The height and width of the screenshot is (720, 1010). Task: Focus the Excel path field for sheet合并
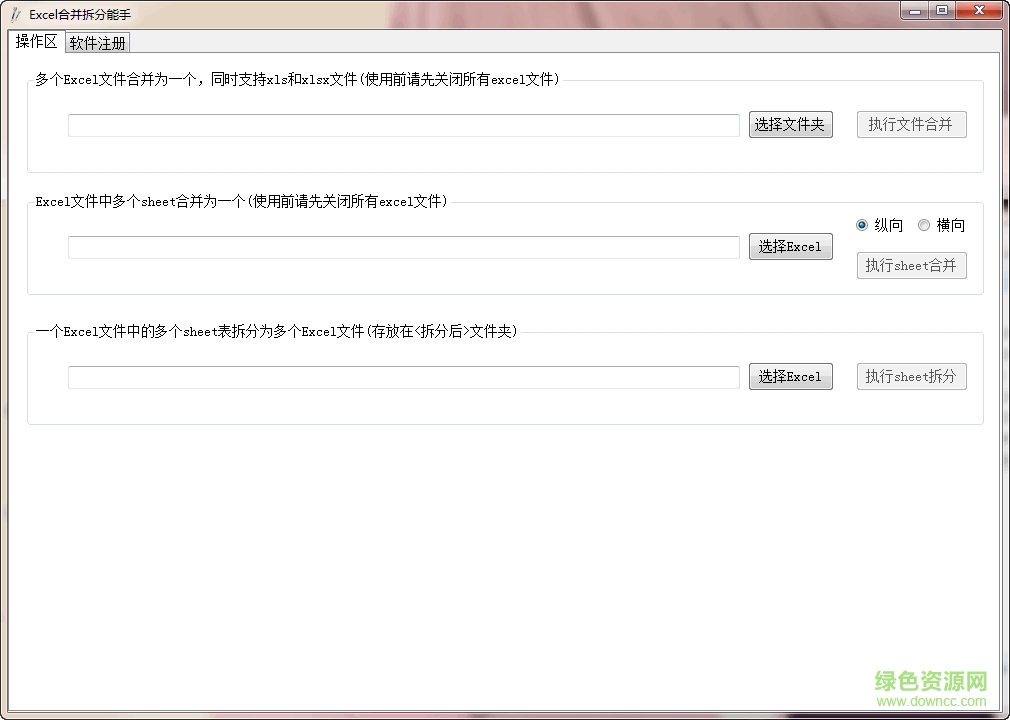(403, 247)
